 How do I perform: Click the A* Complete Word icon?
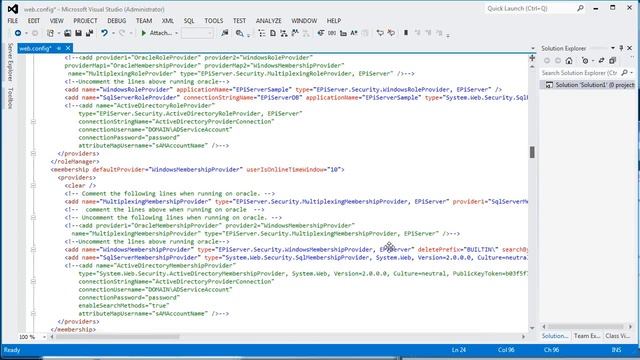click(354, 33)
